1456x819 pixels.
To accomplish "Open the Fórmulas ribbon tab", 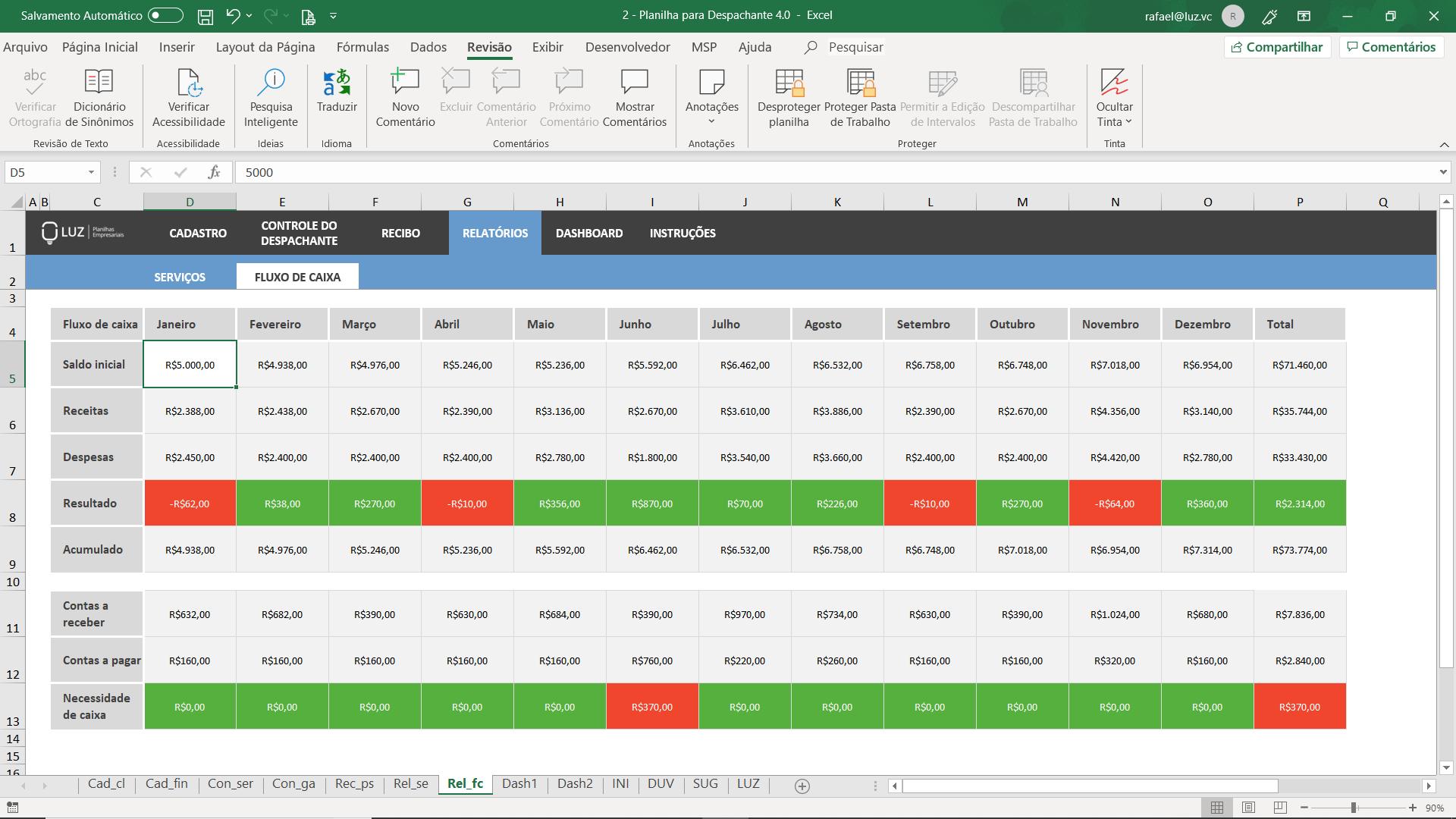I will (362, 47).
